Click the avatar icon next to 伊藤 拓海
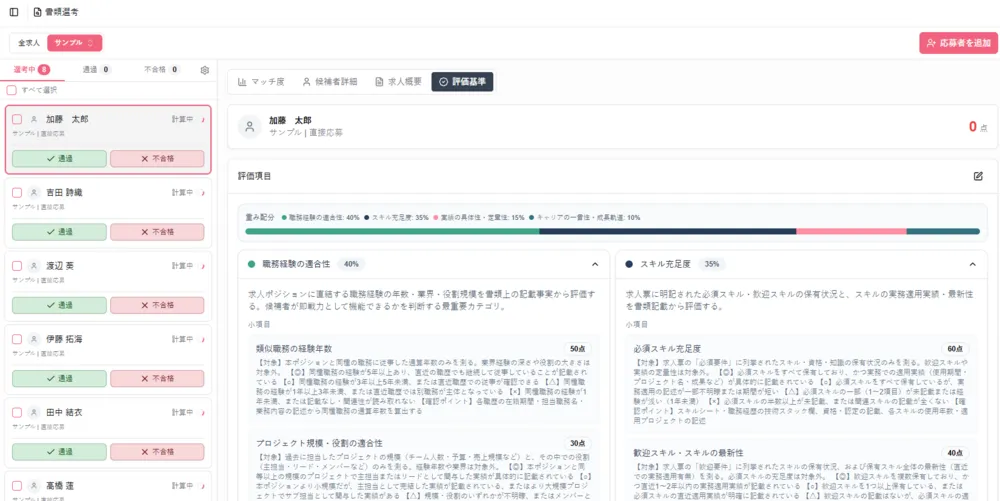 [34, 339]
